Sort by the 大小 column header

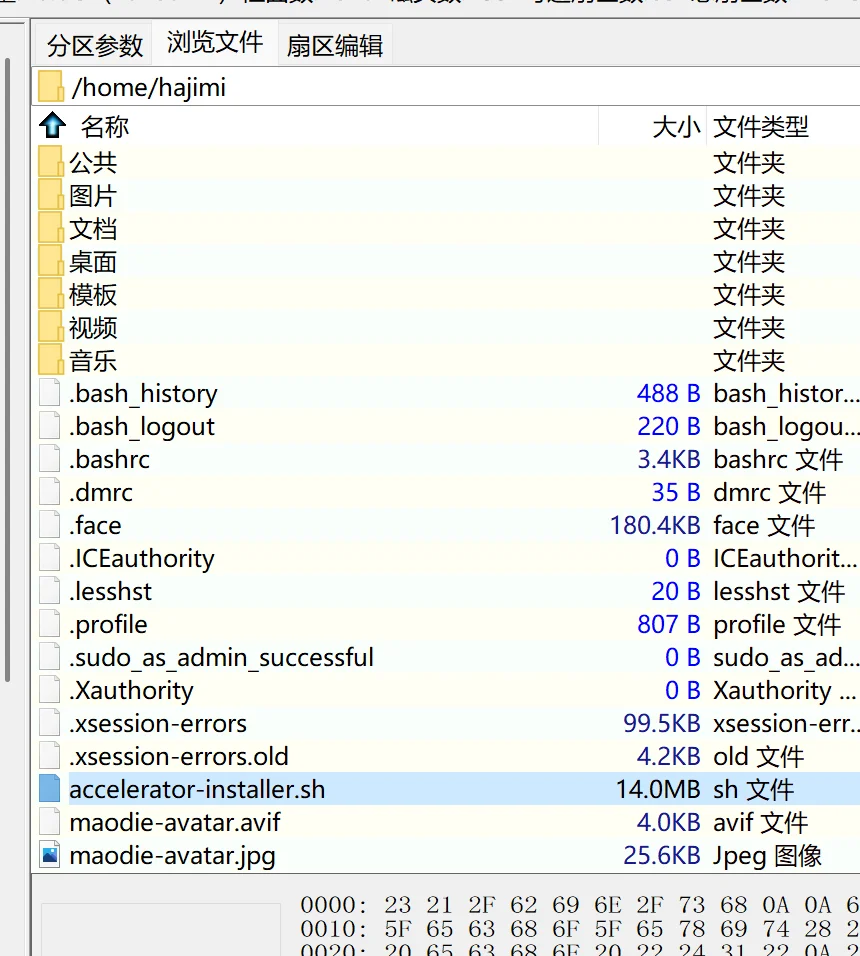pos(676,127)
